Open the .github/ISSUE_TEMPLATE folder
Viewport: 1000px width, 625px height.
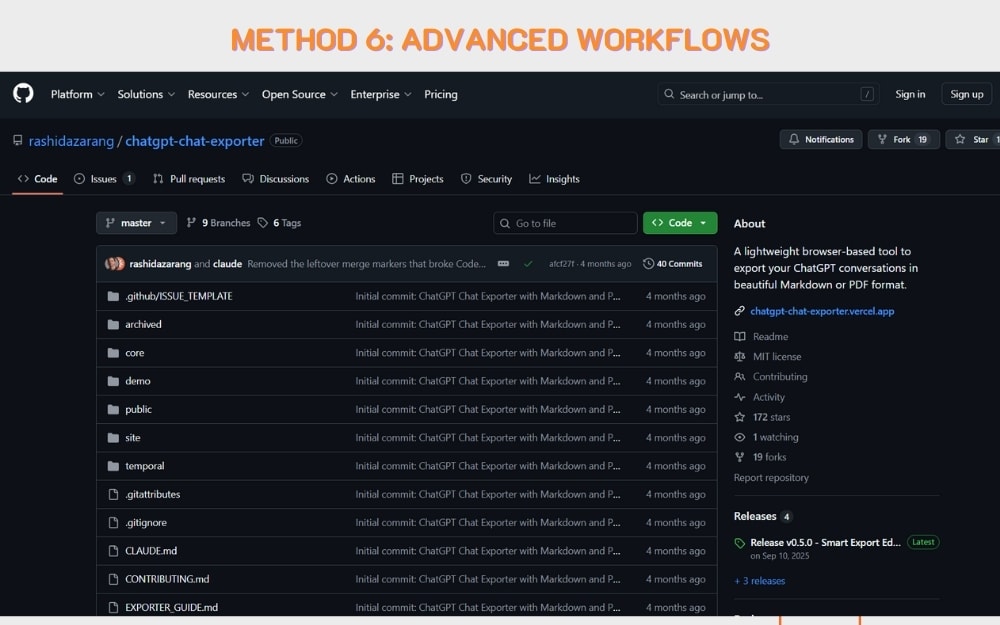click(179, 296)
